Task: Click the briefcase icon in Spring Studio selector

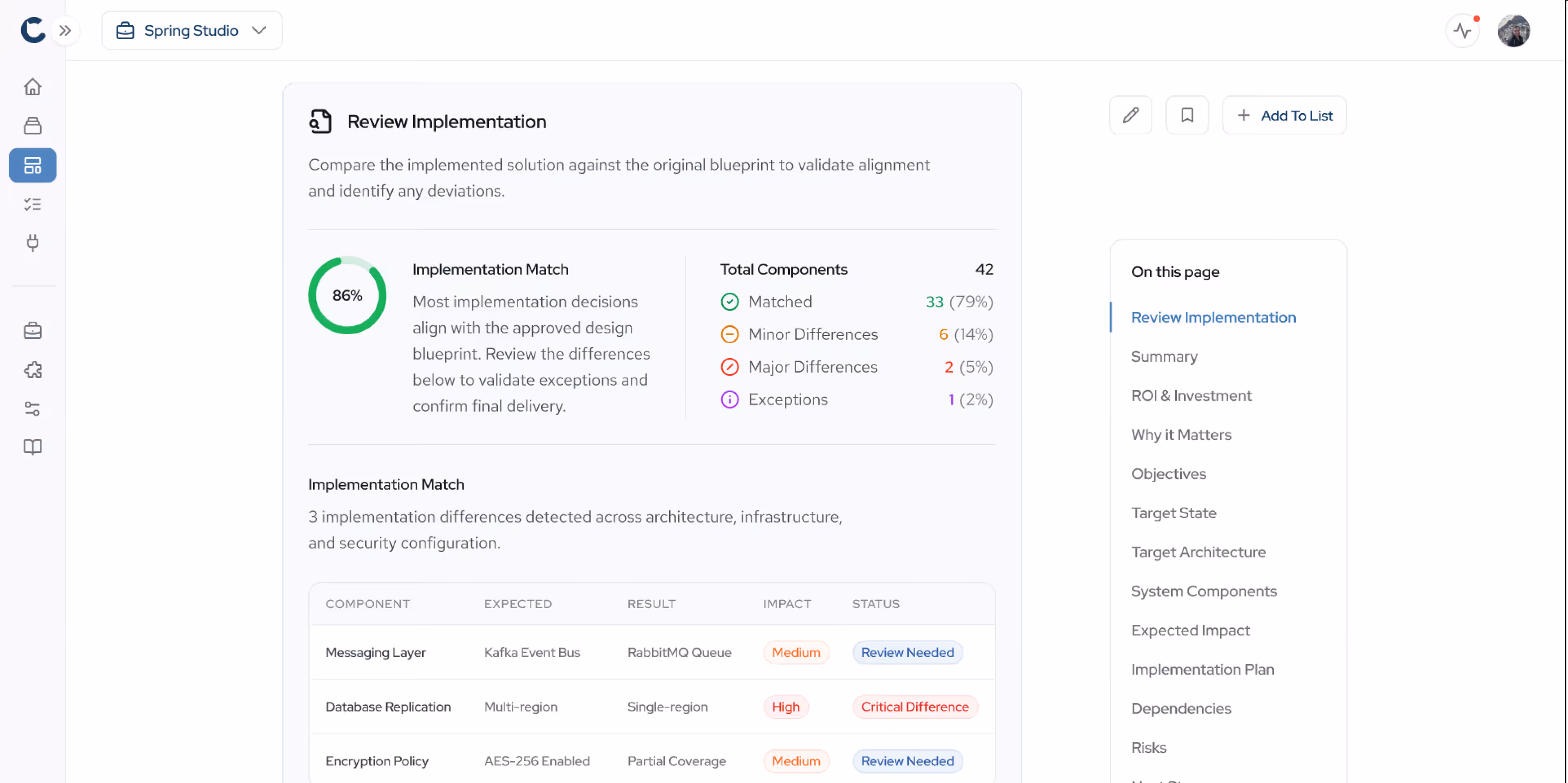Action: (125, 30)
